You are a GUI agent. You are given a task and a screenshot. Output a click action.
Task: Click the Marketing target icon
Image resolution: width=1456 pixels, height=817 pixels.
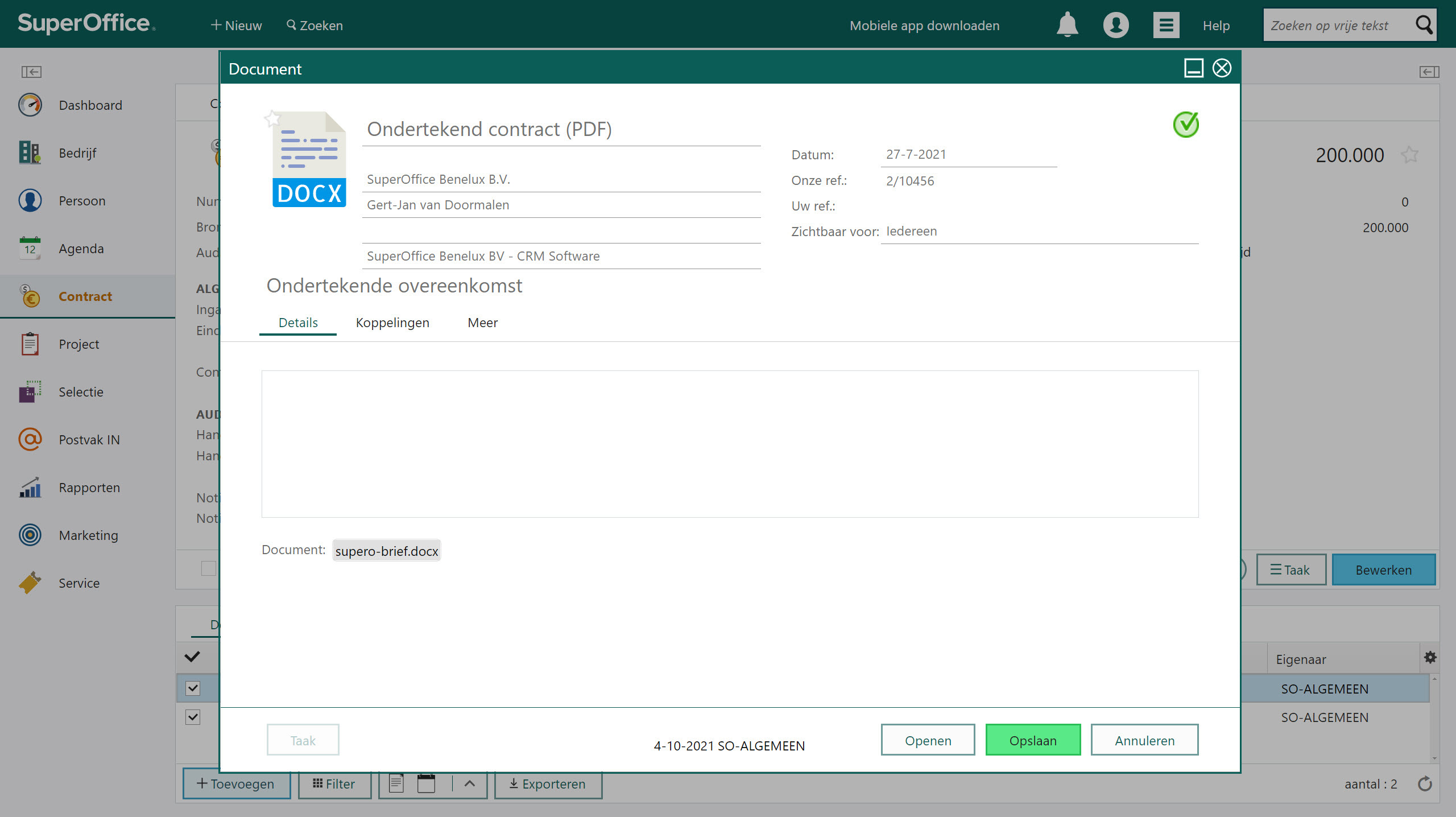[30, 535]
